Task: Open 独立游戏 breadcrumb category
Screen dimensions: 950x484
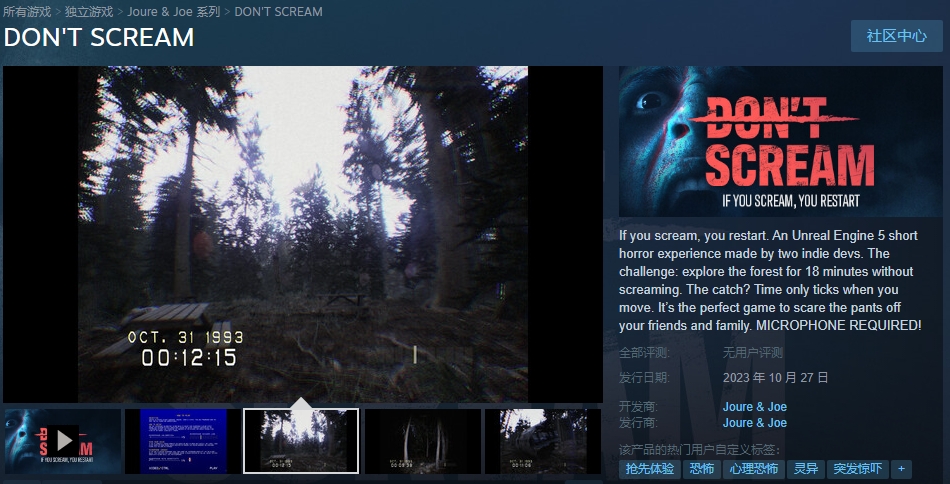Action: pos(89,11)
